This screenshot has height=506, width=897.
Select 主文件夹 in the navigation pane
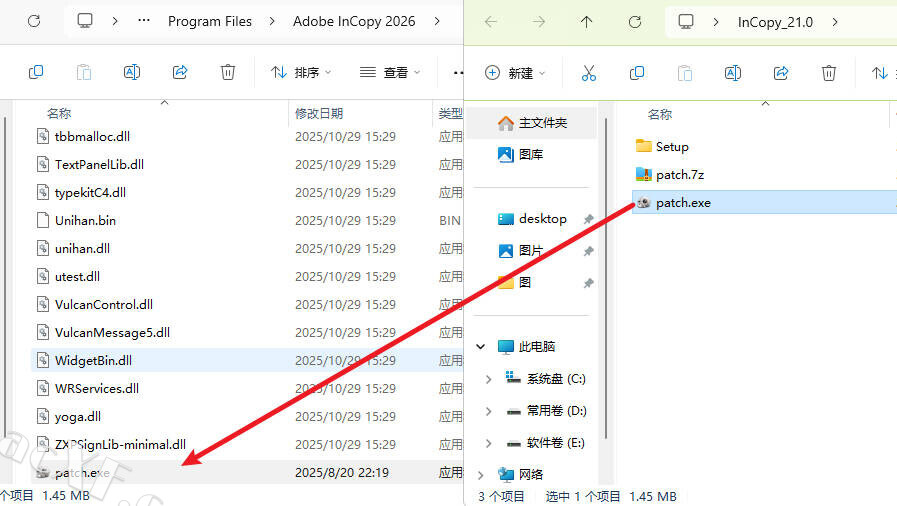pos(542,123)
